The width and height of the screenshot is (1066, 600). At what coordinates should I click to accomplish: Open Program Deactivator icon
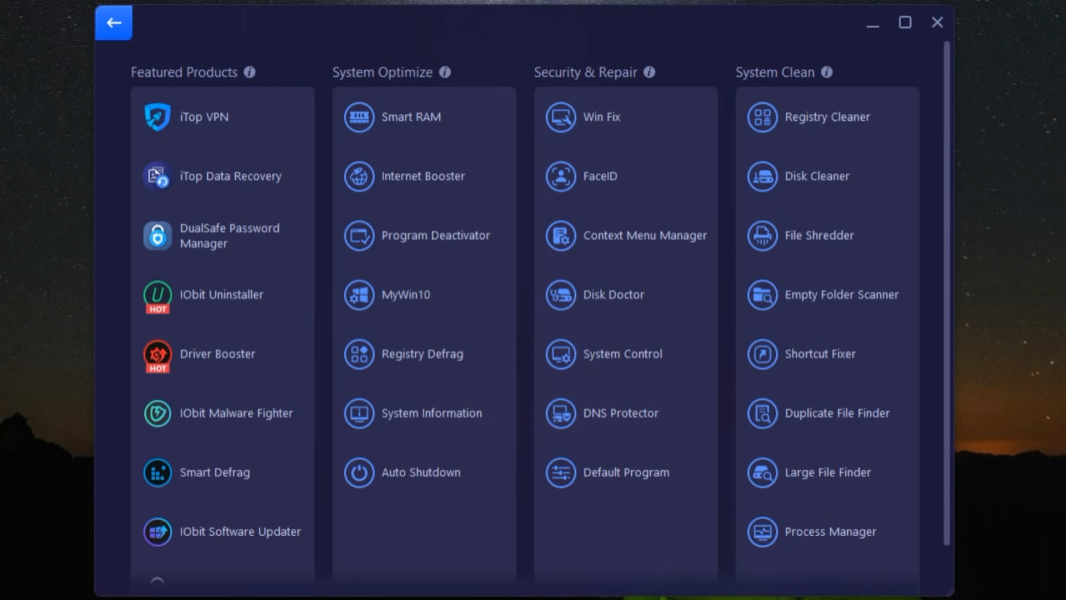[x=359, y=235]
